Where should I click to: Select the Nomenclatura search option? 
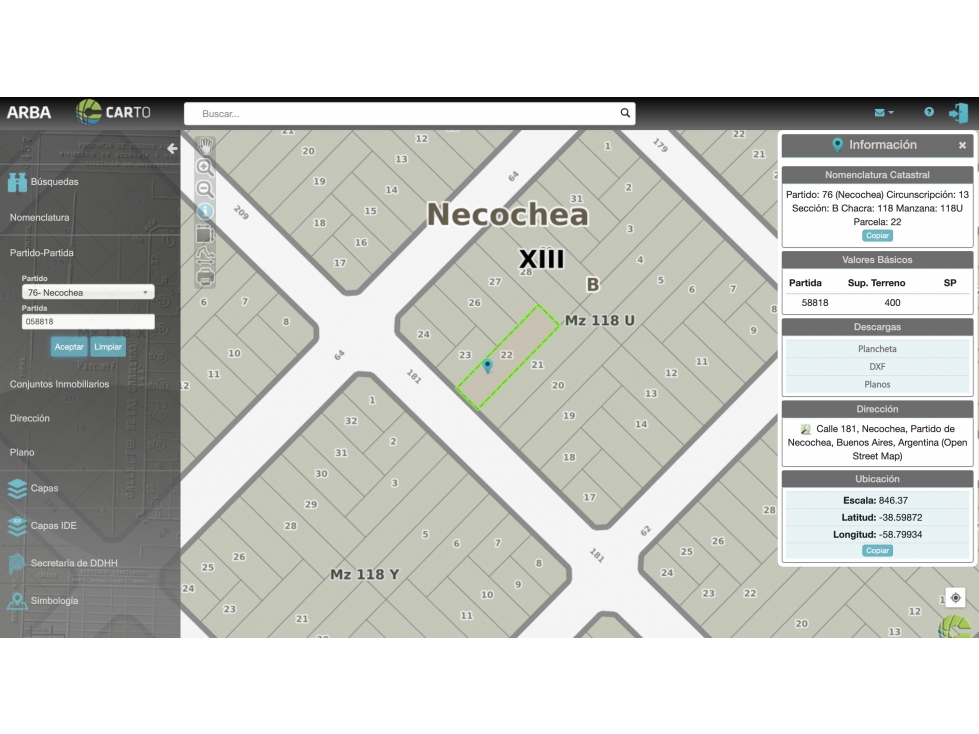click(x=39, y=217)
